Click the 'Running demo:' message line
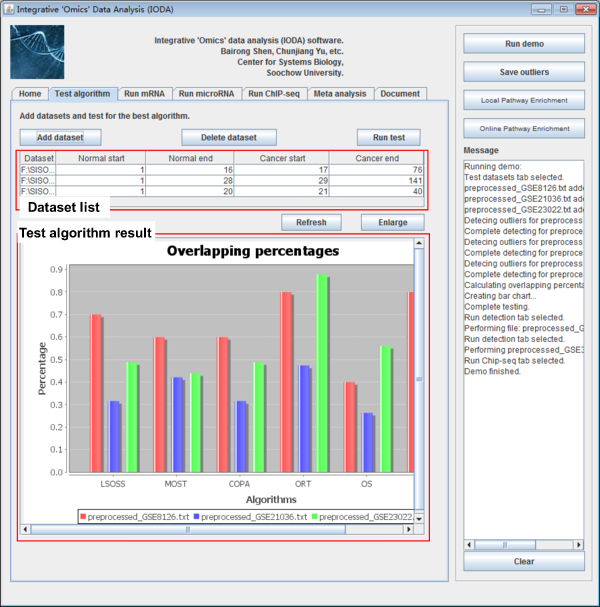The height and width of the screenshot is (607, 600). point(493,166)
